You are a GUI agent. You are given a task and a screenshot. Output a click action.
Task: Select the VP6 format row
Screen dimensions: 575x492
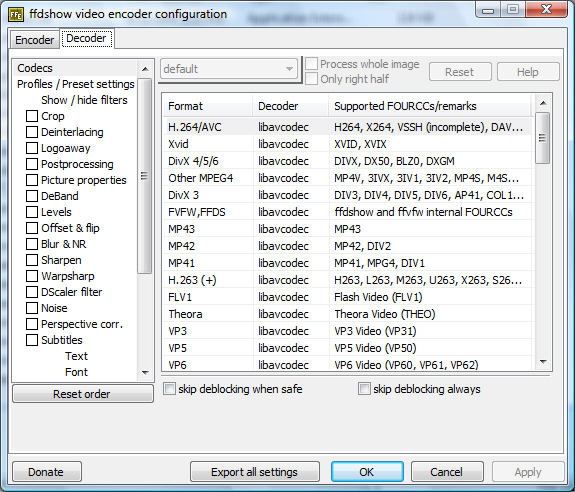coord(347,364)
